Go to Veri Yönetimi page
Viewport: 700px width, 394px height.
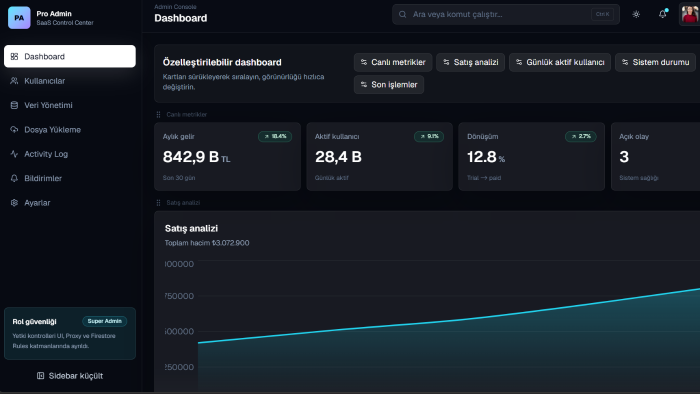(x=70, y=105)
